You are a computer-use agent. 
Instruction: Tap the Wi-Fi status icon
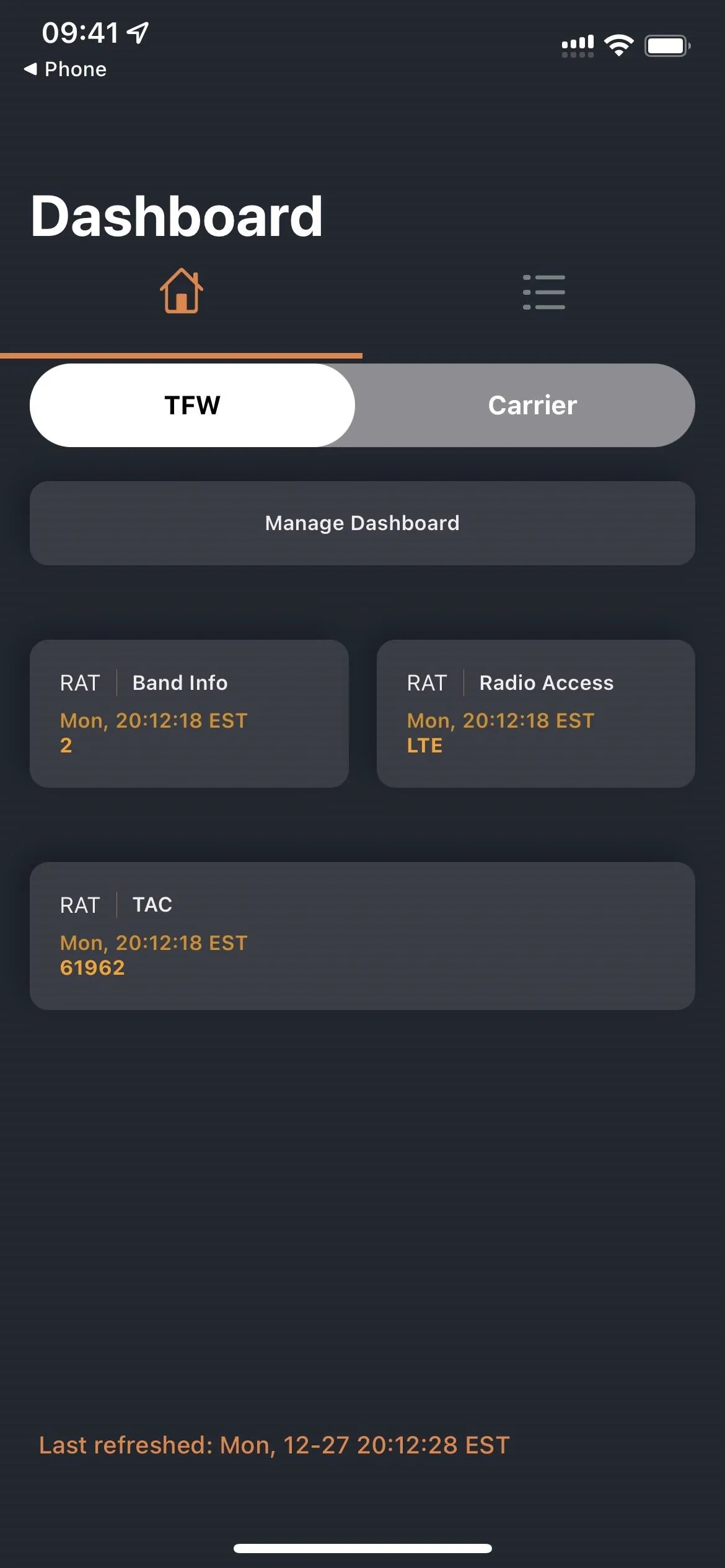coord(618,45)
